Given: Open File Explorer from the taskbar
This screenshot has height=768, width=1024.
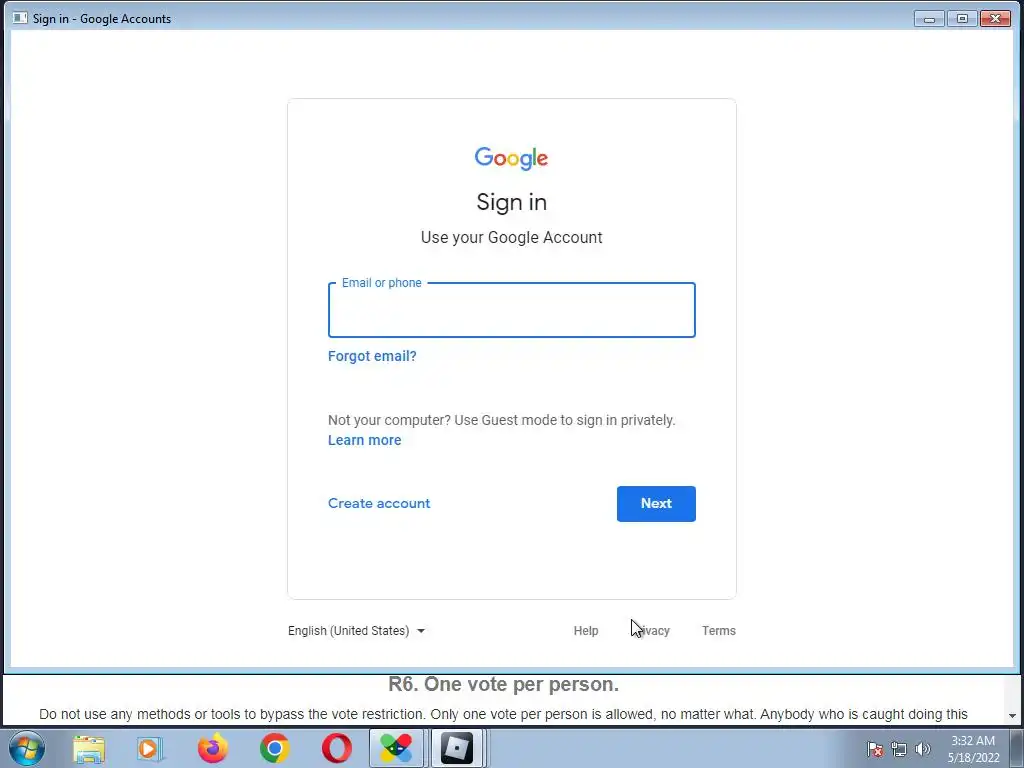Looking at the screenshot, I should tap(89, 749).
